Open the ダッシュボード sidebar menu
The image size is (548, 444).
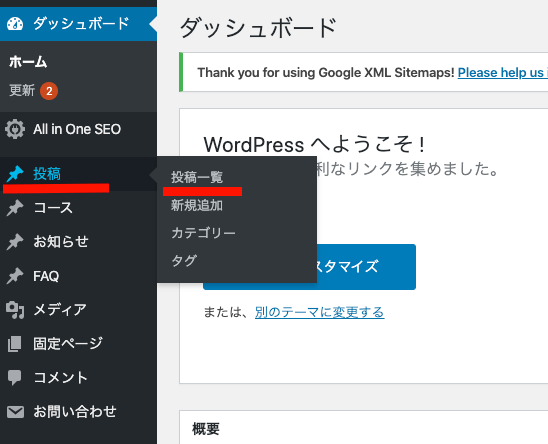78,24
